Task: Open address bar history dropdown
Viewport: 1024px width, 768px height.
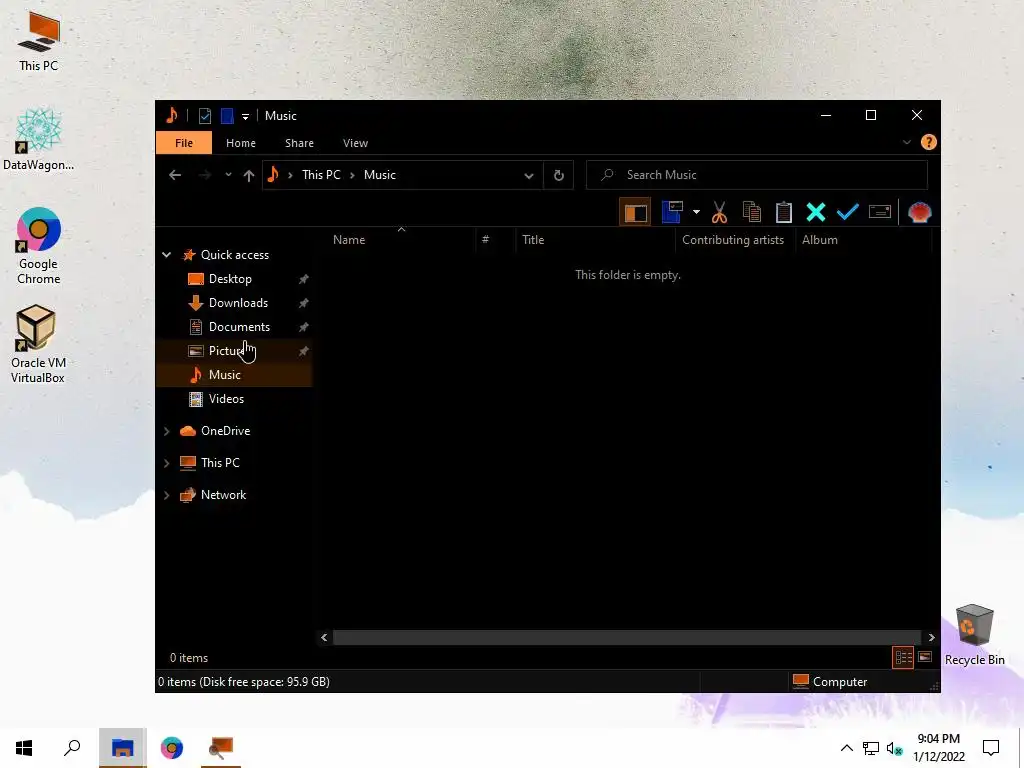Action: tap(529, 175)
